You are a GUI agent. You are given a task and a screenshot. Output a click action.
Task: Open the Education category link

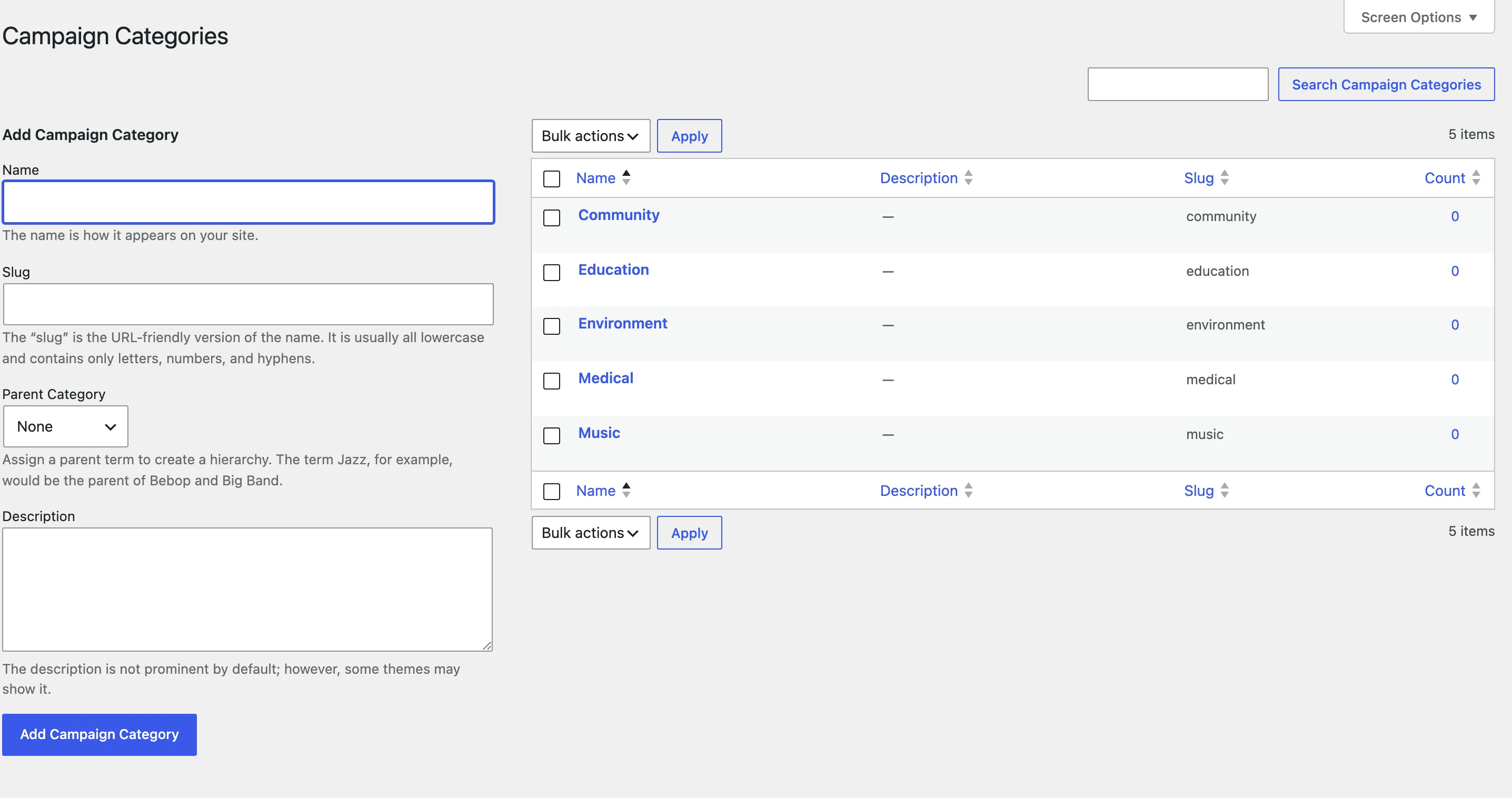[x=613, y=270]
